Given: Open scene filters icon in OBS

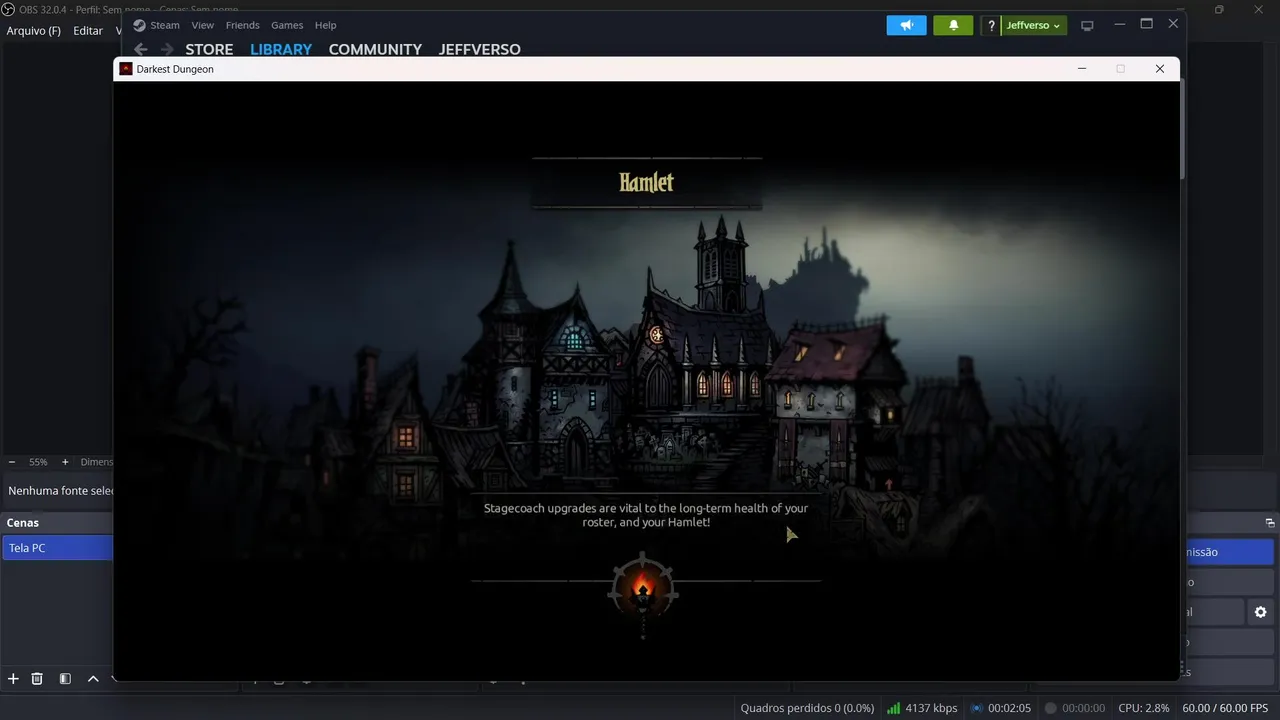Looking at the screenshot, I should 65,679.
